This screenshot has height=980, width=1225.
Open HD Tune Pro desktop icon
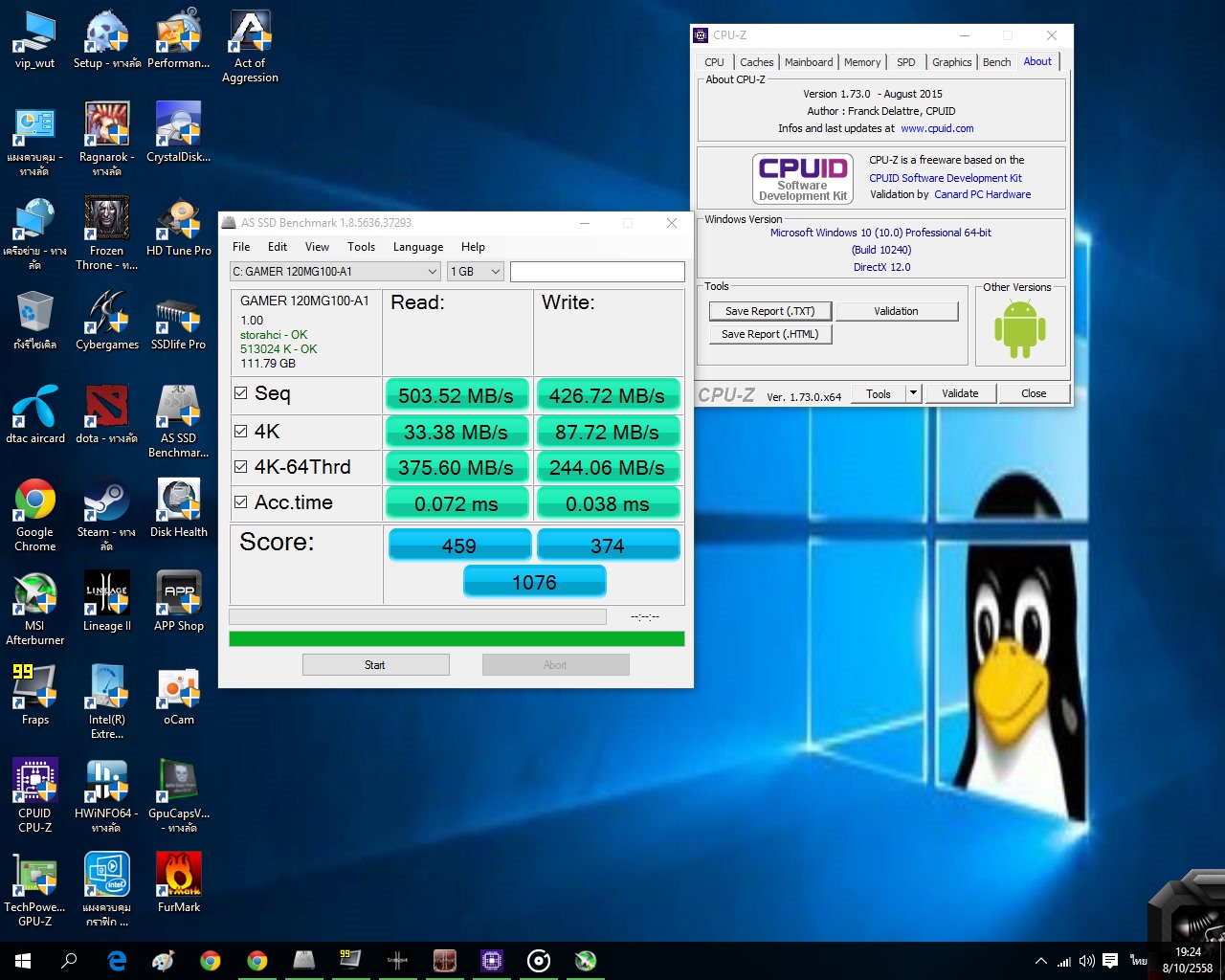click(179, 227)
